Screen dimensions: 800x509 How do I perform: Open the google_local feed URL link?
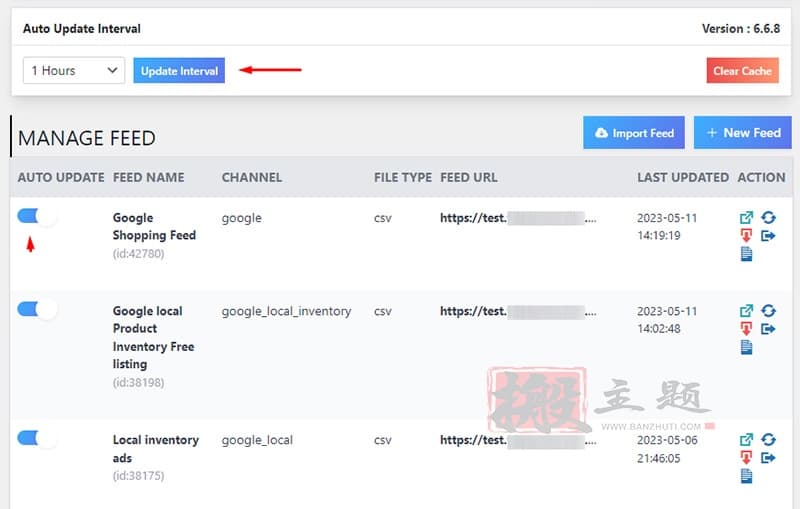[x=518, y=440]
